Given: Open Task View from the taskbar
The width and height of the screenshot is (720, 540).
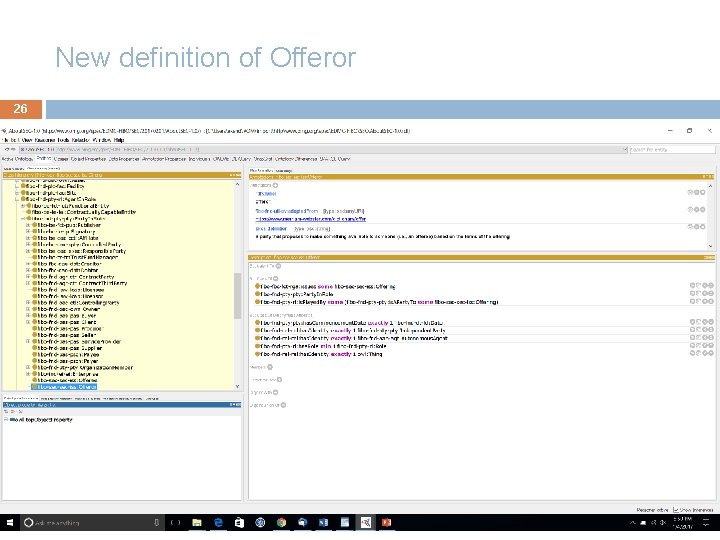Looking at the screenshot, I should tap(175, 523).
